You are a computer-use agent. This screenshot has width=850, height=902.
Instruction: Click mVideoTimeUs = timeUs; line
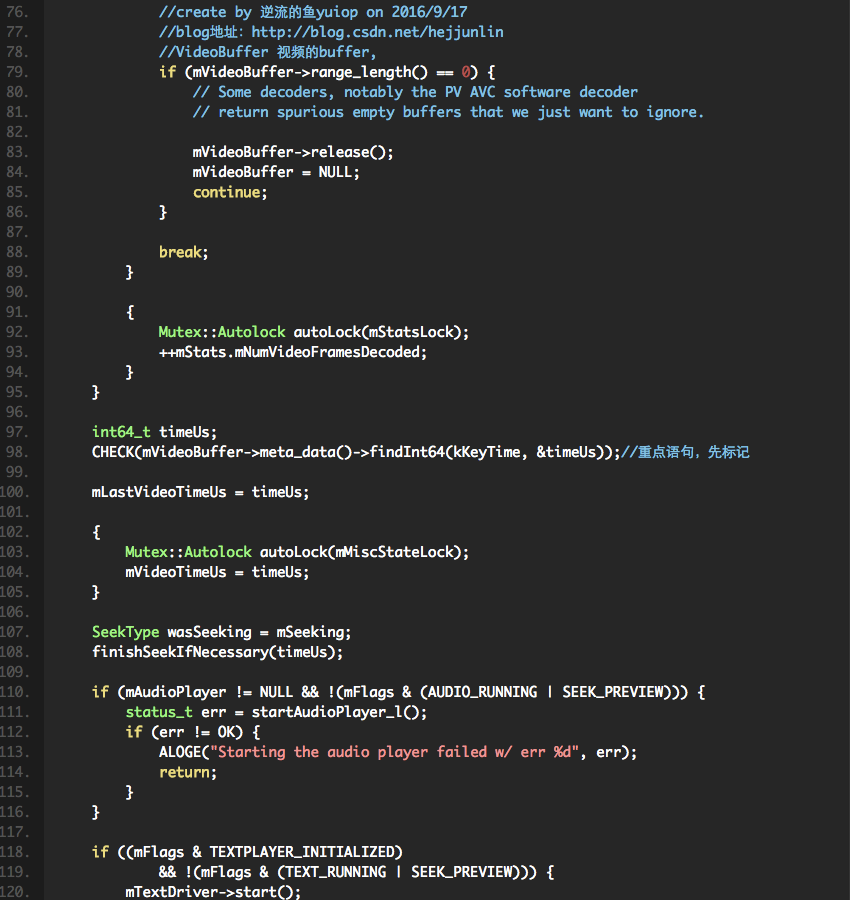tap(217, 572)
